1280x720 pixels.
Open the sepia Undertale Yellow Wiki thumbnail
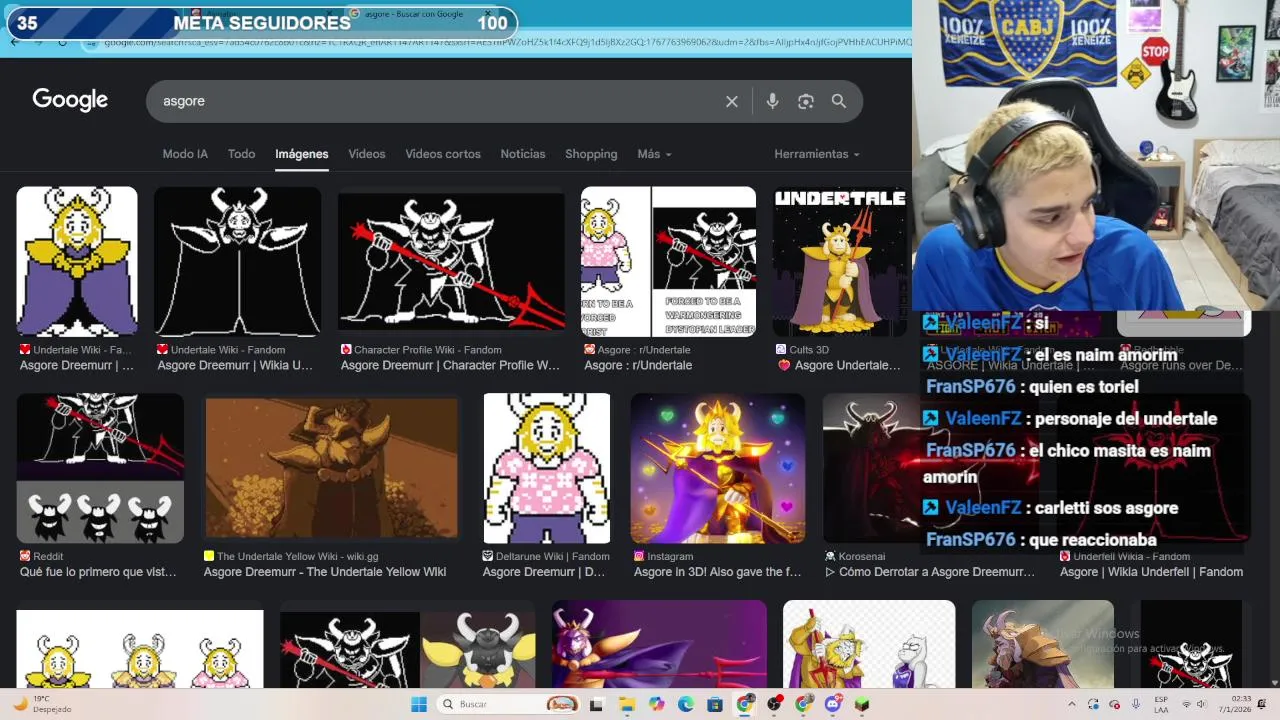tap(332, 468)
